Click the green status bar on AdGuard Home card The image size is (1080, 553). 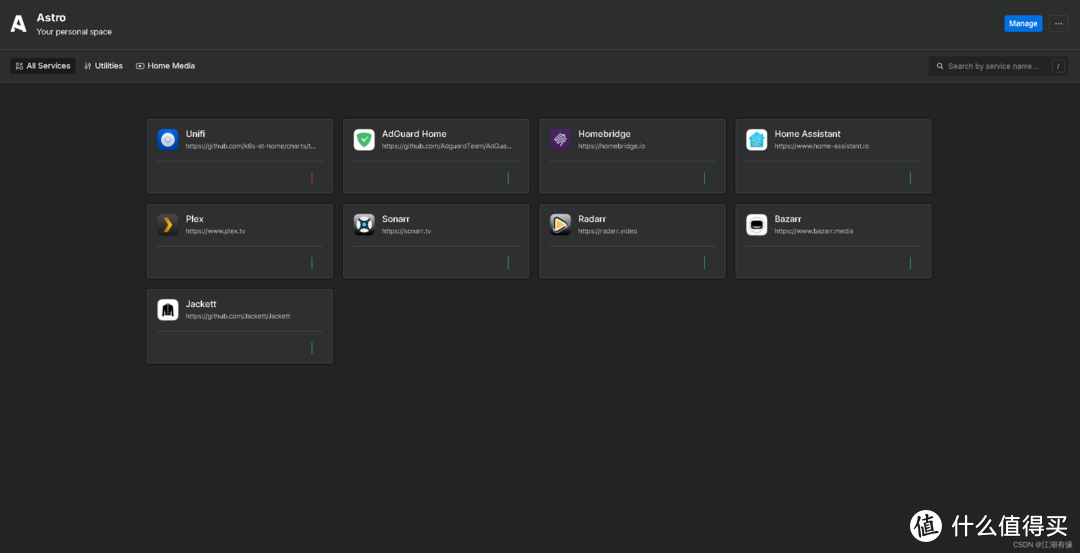pos(508,178)
